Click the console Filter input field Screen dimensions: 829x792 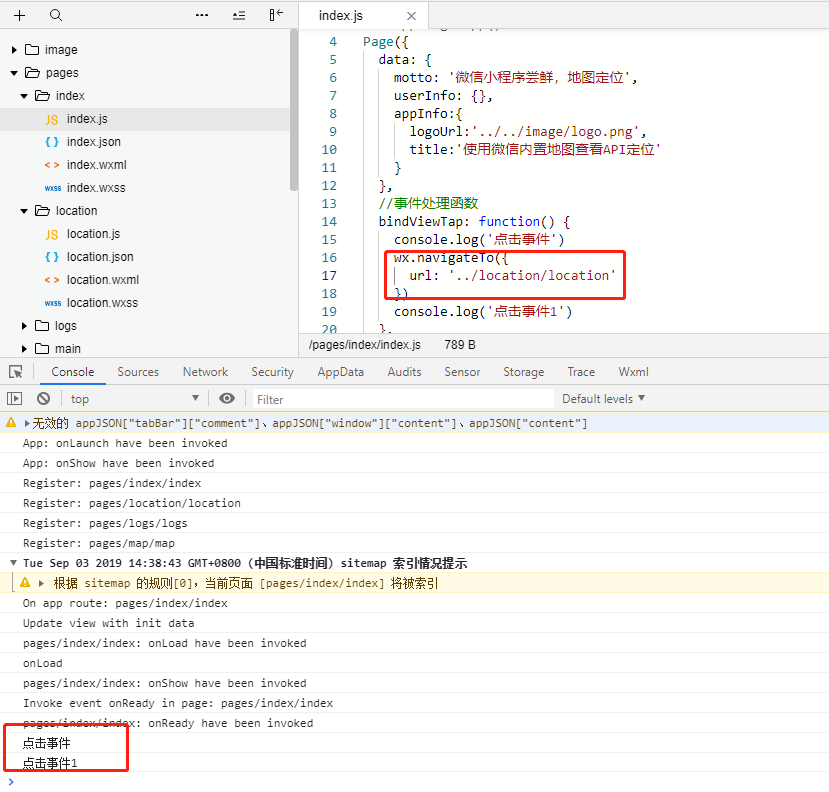[400, 399]
